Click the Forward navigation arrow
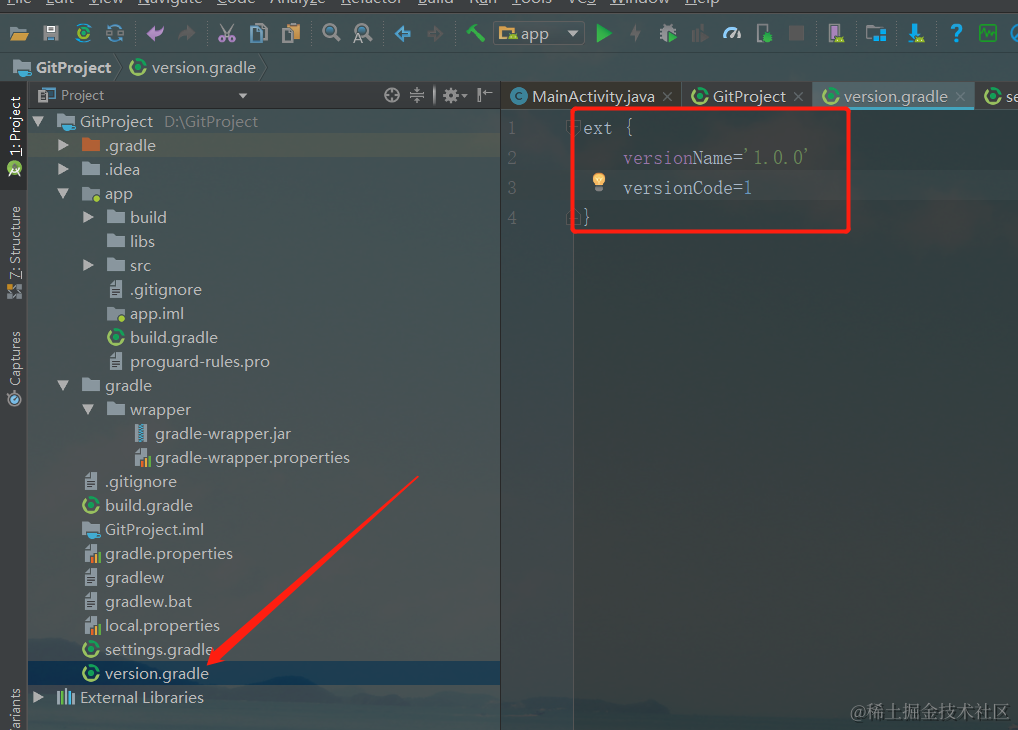This screenshot has height=730, width=1018. pos(435,33)
